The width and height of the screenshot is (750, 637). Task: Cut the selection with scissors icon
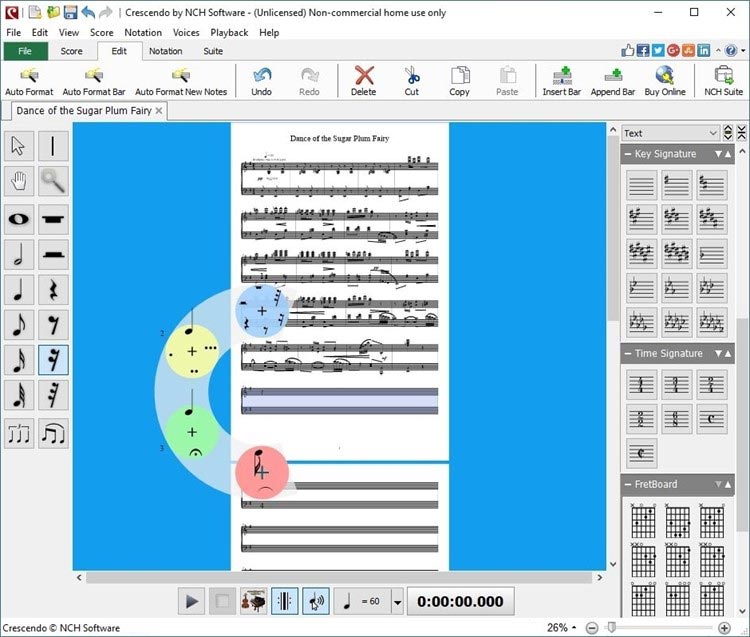(x=411, y=81)
